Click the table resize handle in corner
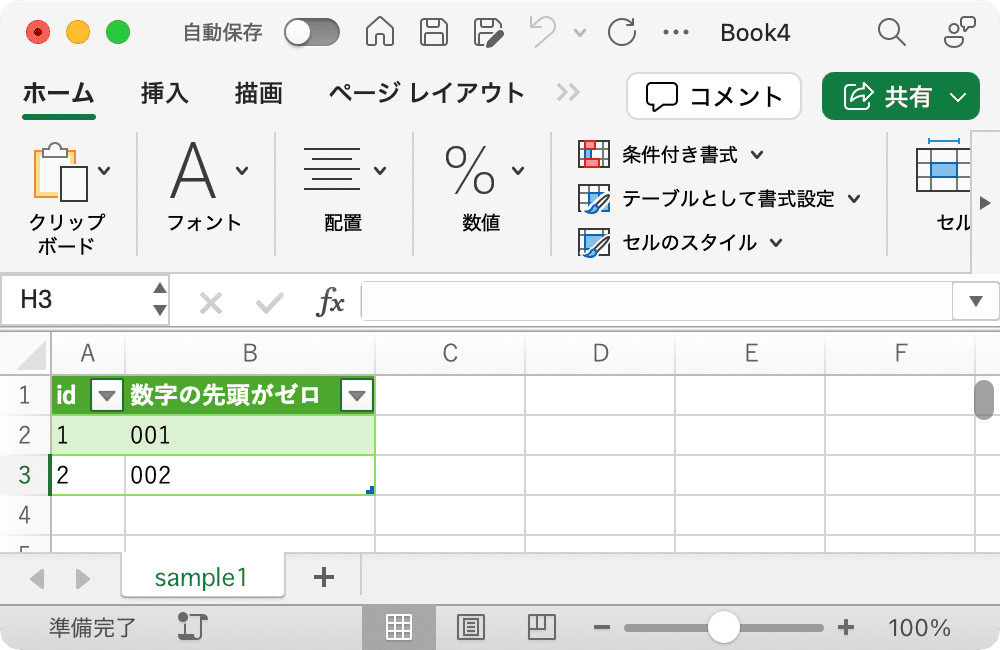 coord(370,490)
